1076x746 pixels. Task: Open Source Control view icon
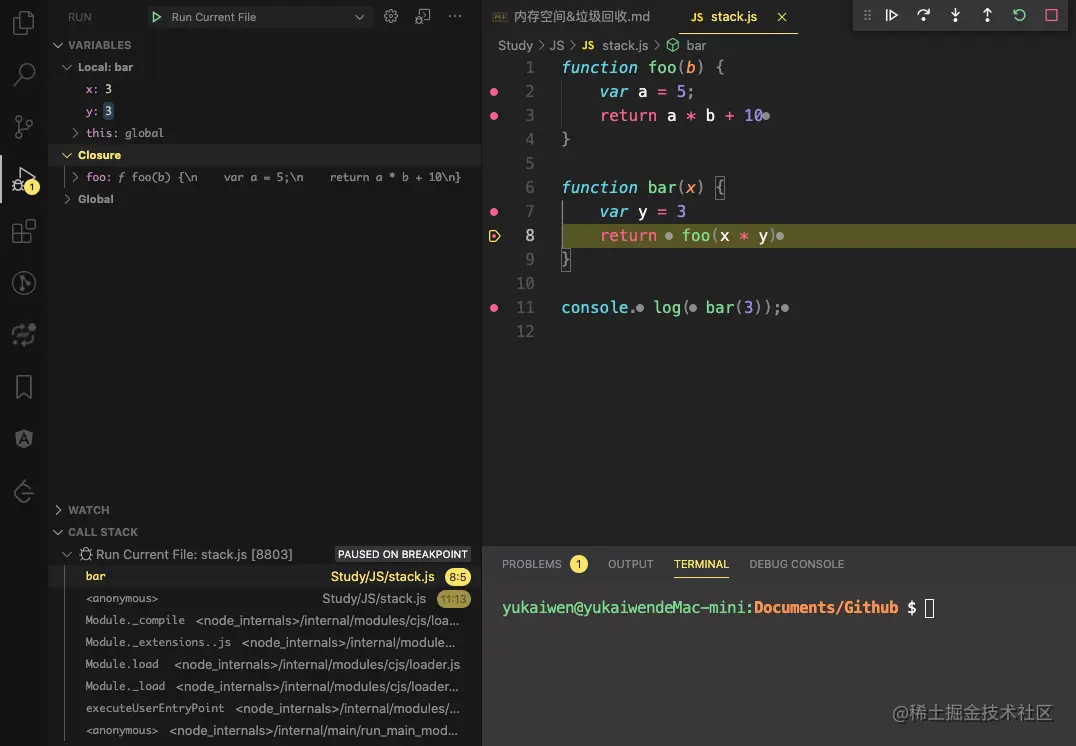[23, 126]
